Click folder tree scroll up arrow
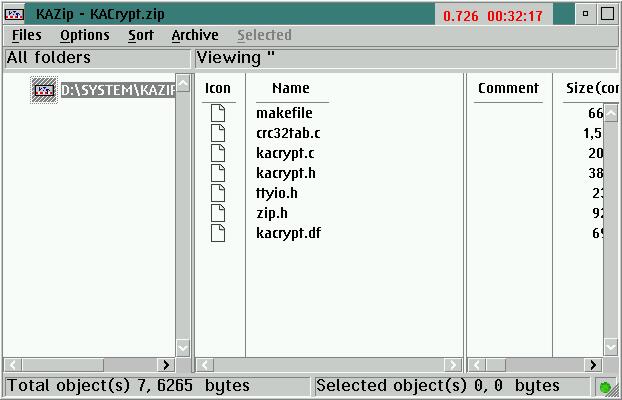The image size is (622, 400). [x=183, y=83]
